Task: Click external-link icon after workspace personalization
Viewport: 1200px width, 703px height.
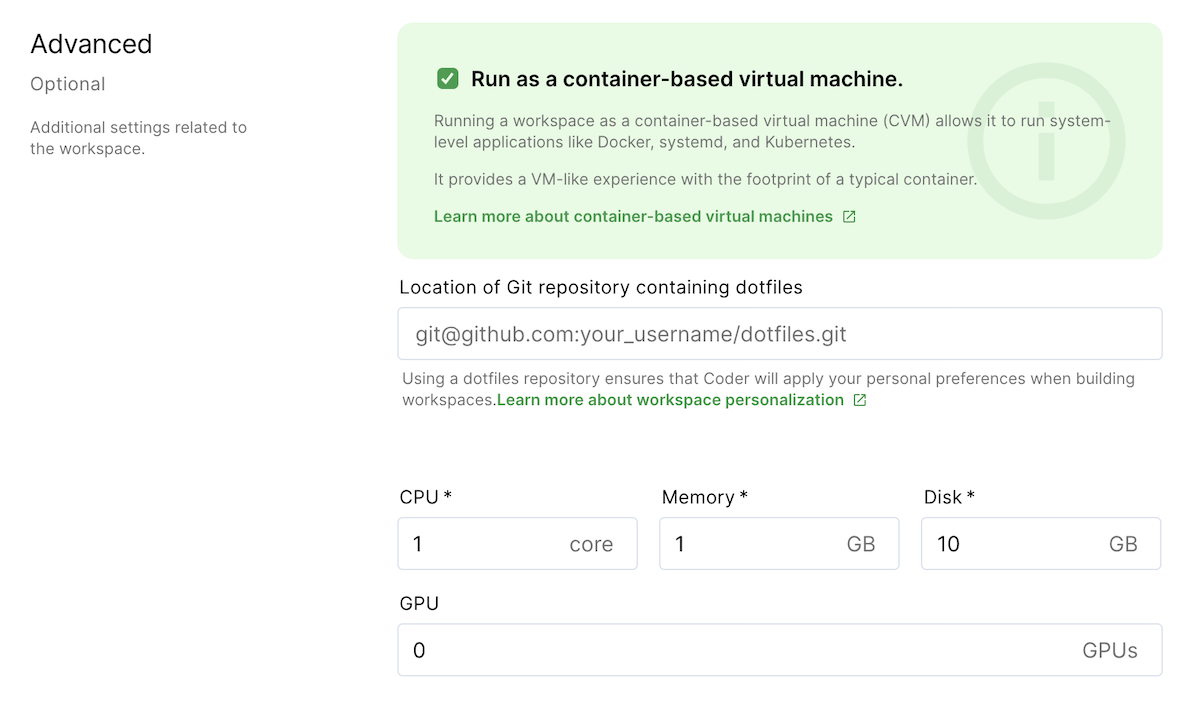Action: point(860,400)
